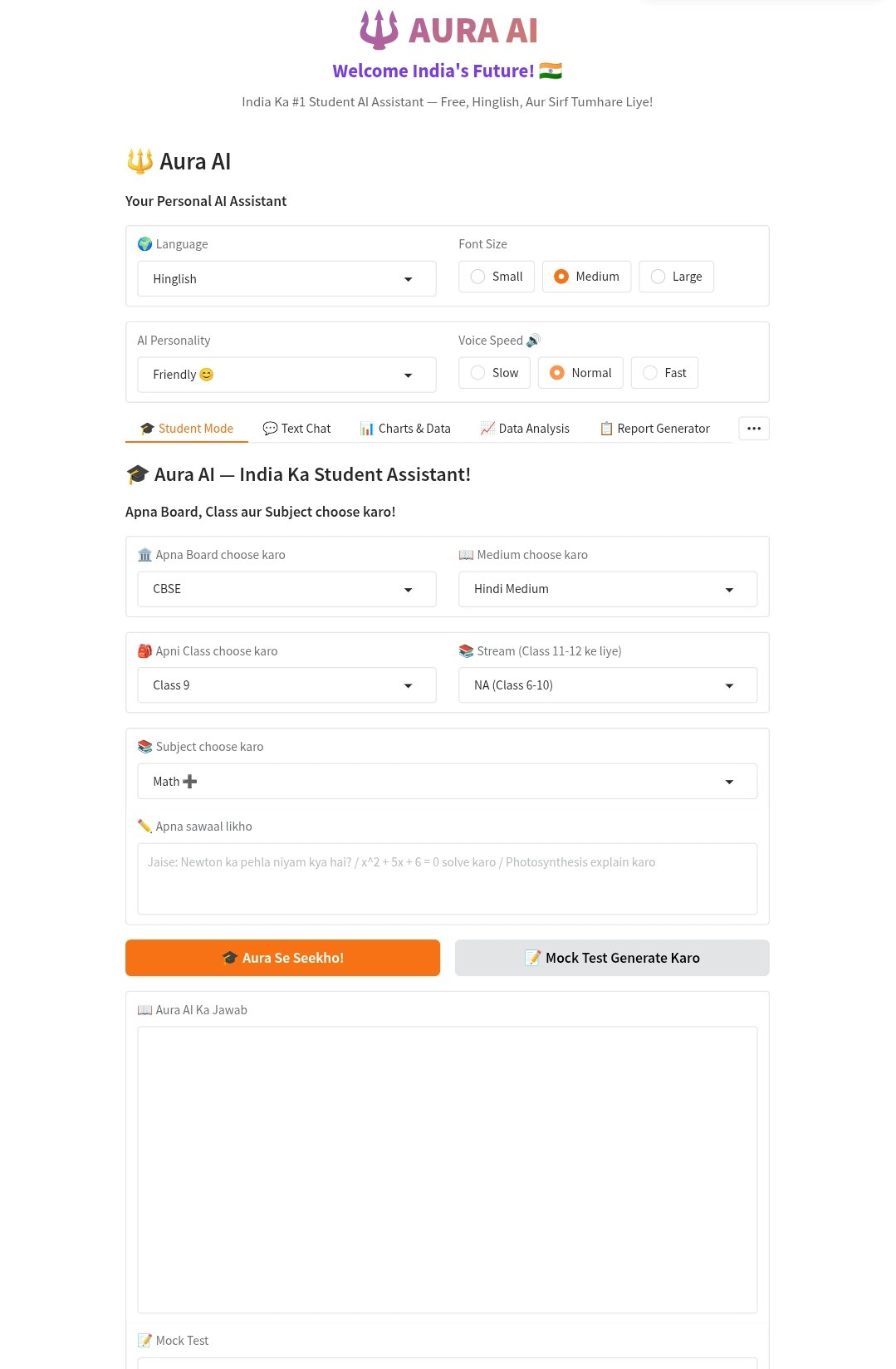Open the Report Generator tab
This screenshot has height=1369, width=896.
point(654,429)
